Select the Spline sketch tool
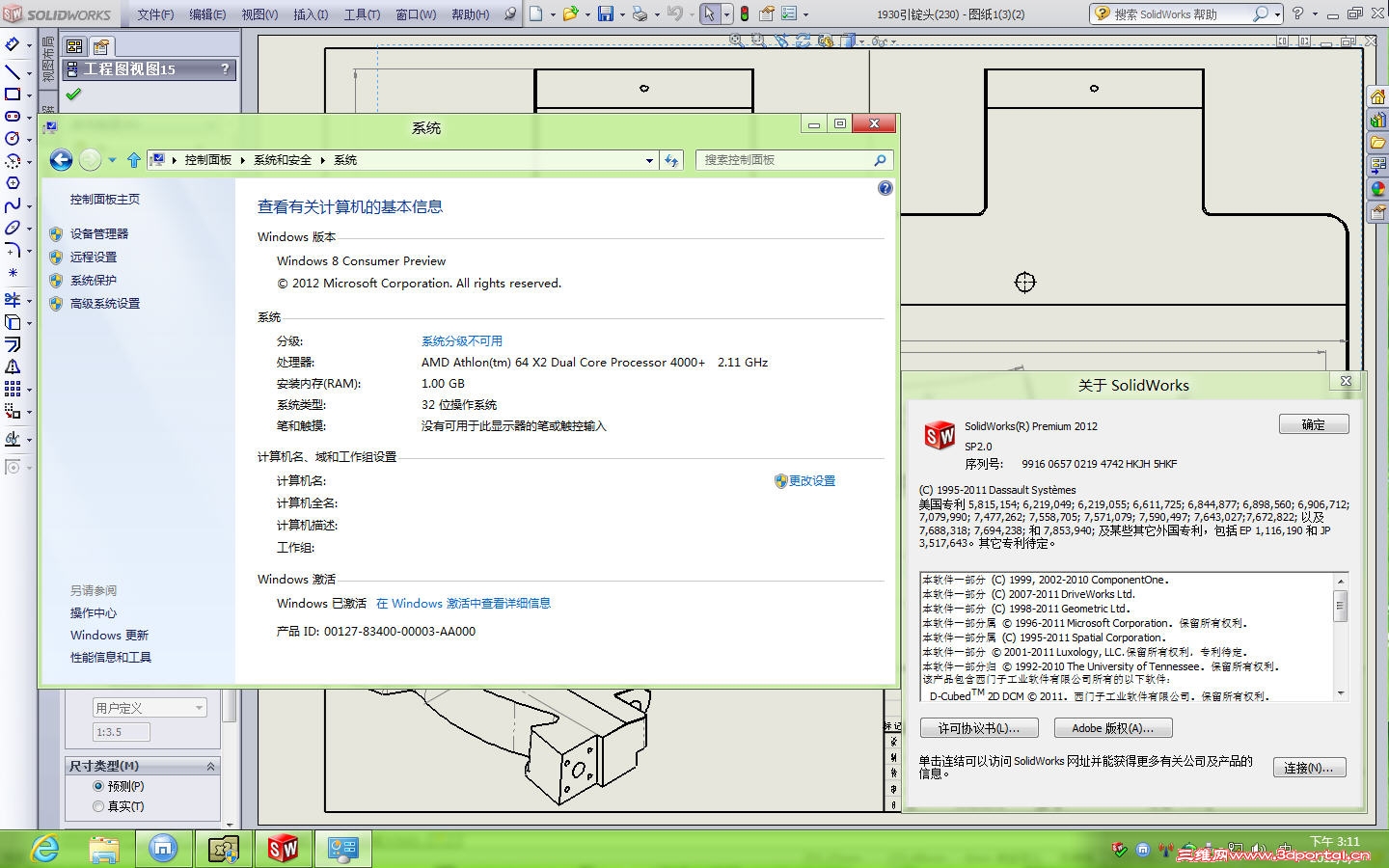This screenshot has width=1389, height=868. pyautogui.click(x=13, y=205)
